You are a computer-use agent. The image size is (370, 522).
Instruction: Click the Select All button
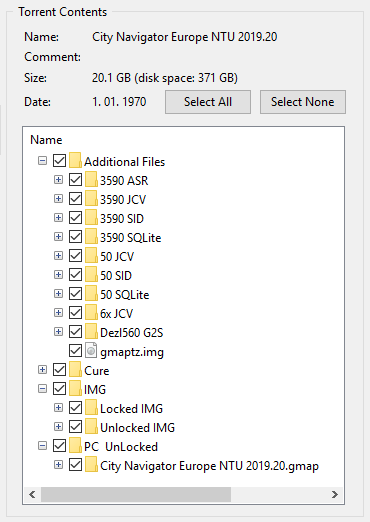[208, 102]
